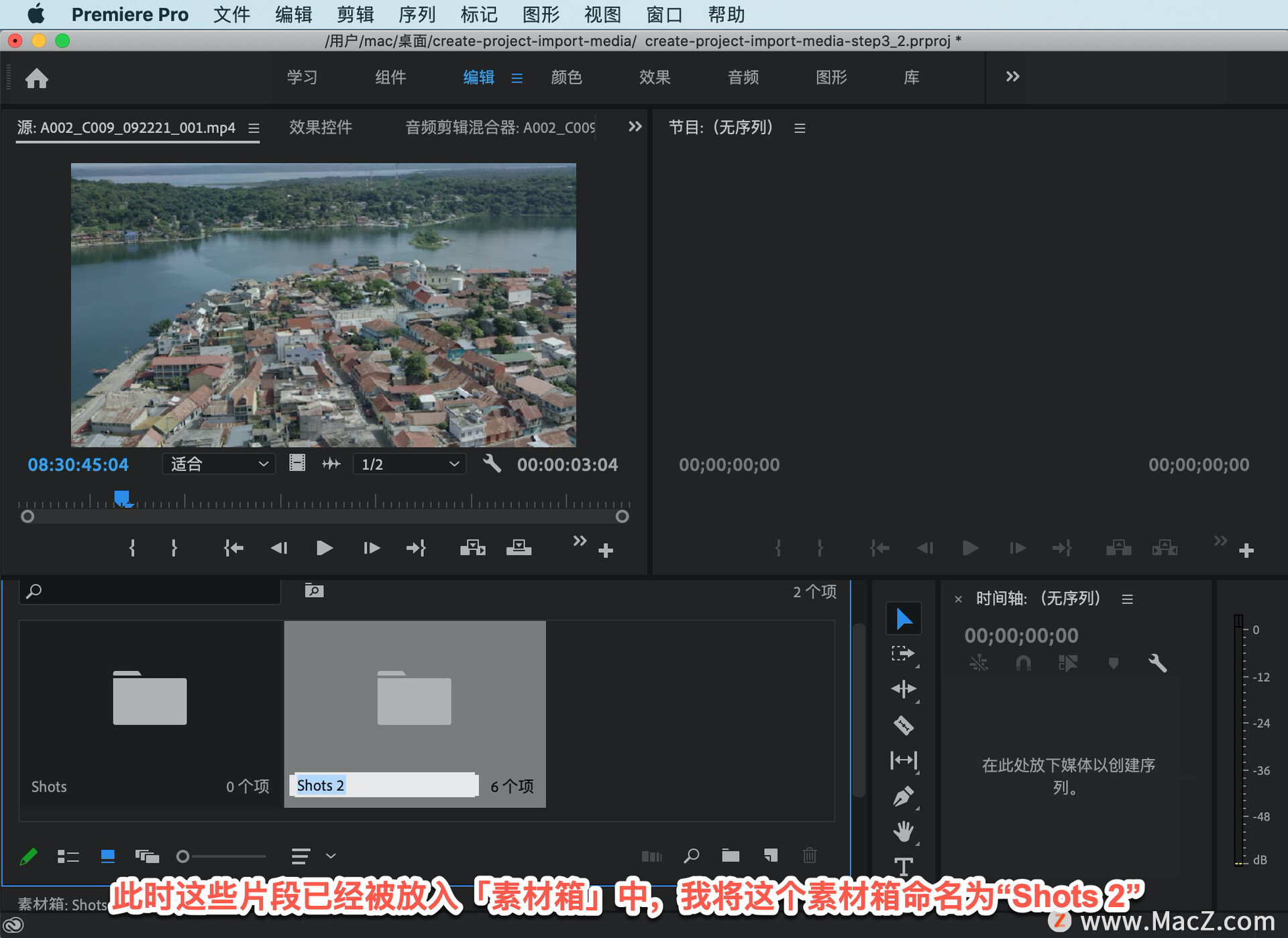The width and height of the screenshot is (1288, 938).
Task: Click Add Marker button in timeline
Action: [1114, 664]
